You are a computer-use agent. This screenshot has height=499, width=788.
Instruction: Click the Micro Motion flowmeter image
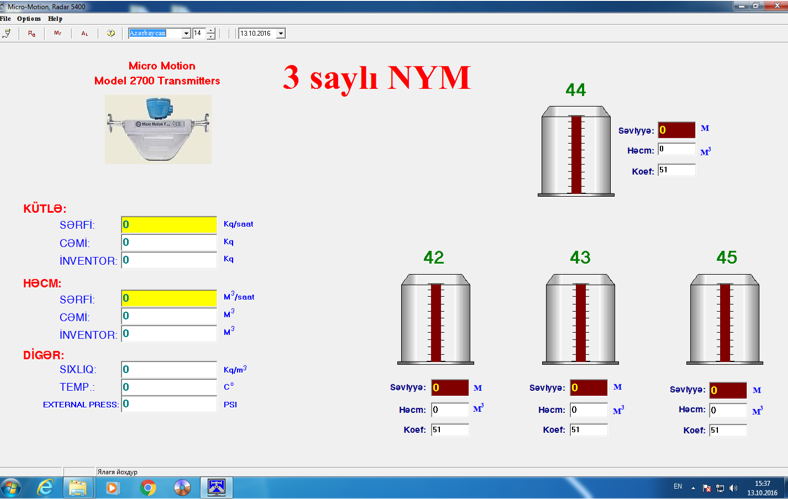tap(158, 129)
